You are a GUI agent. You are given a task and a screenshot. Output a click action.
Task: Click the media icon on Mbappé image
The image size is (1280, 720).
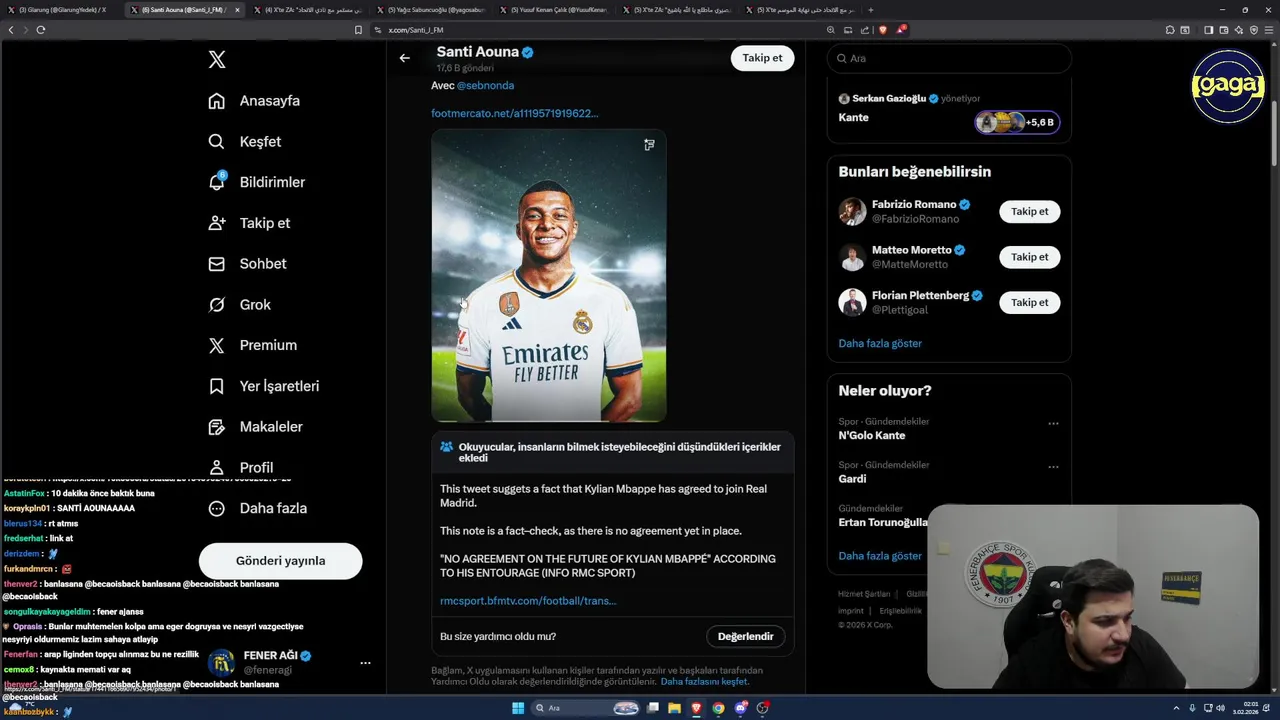[649, 145]
